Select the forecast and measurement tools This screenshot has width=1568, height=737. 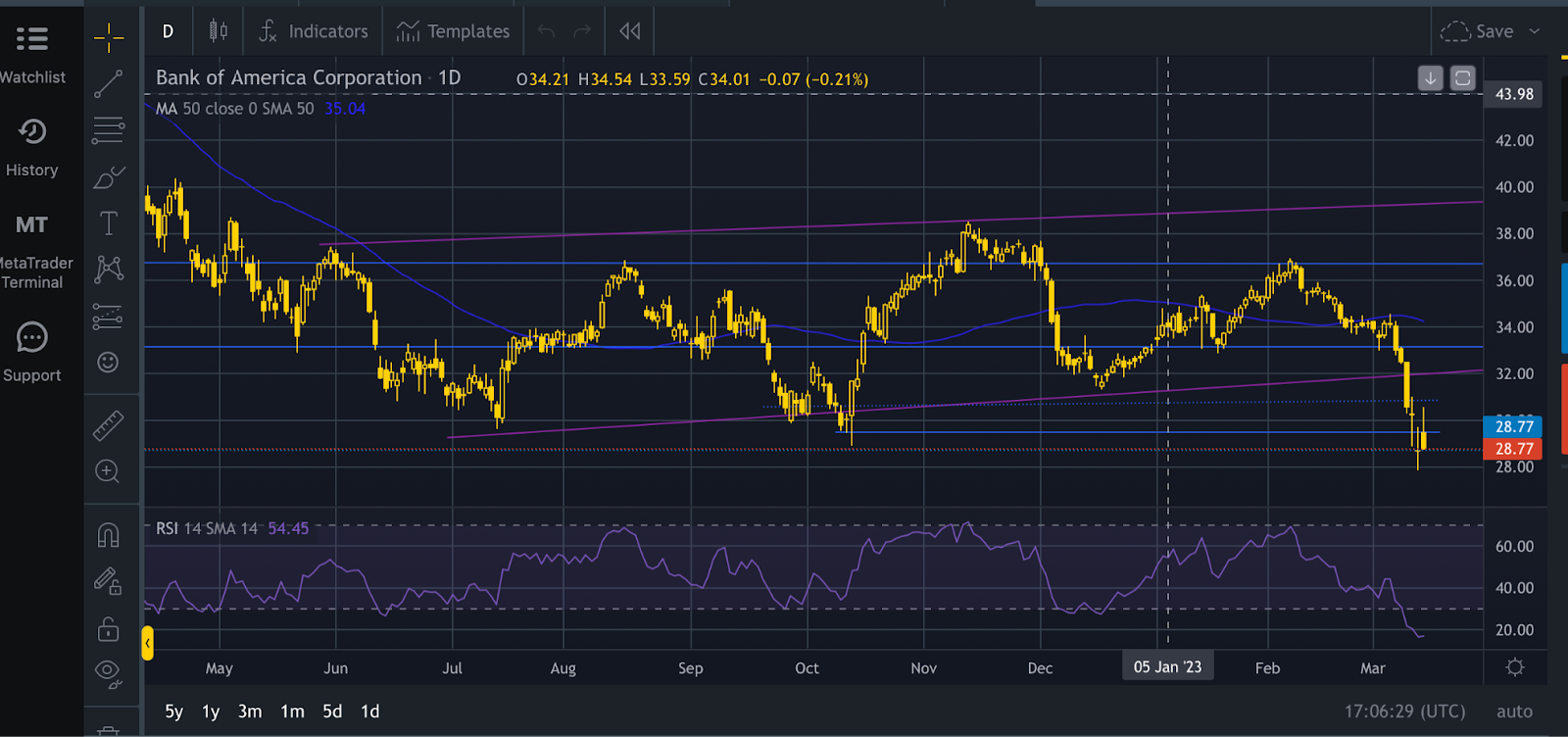click(x=109, y=316)
